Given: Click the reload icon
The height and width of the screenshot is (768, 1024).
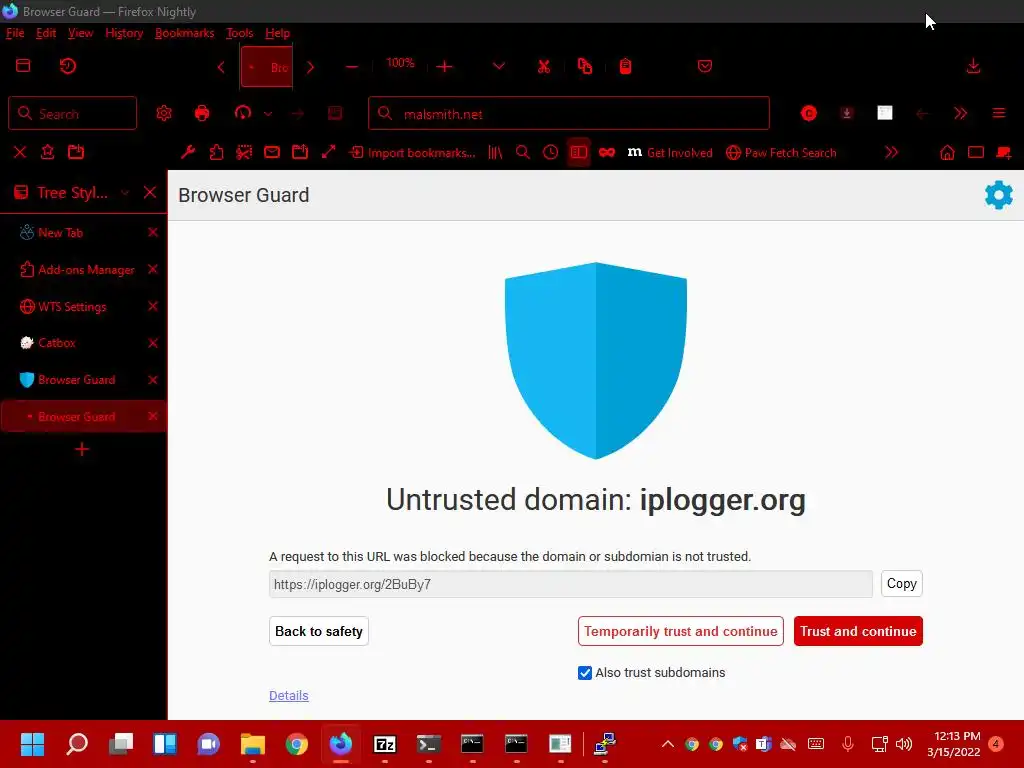Looking at the screenshot, I should pos(242,113).
